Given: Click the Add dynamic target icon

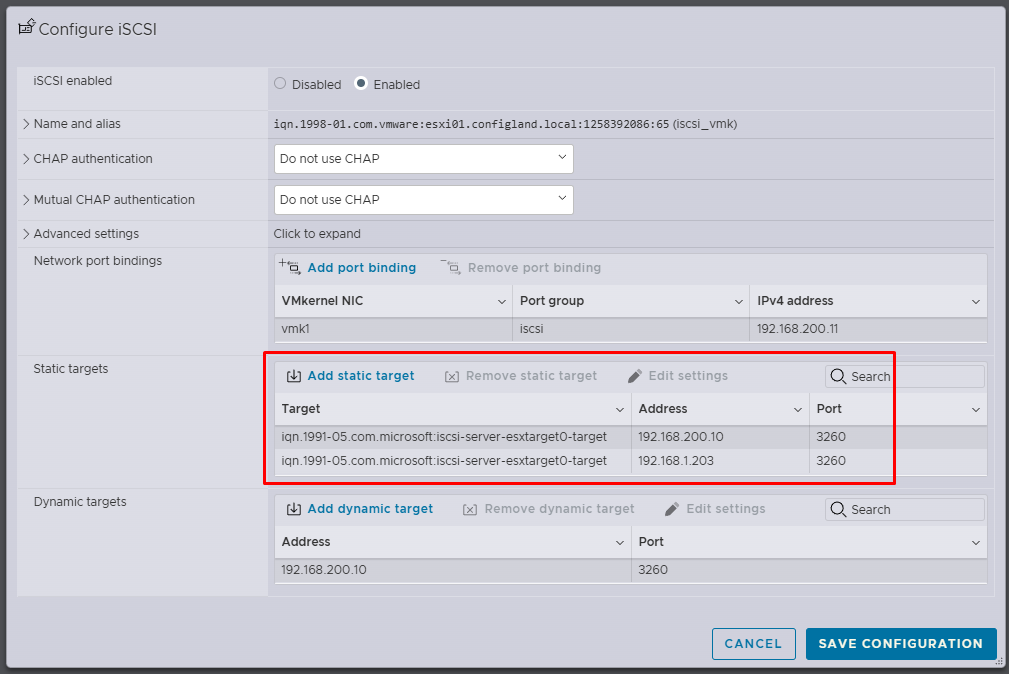Looking at the screenshot, I should tap(293, 509).
